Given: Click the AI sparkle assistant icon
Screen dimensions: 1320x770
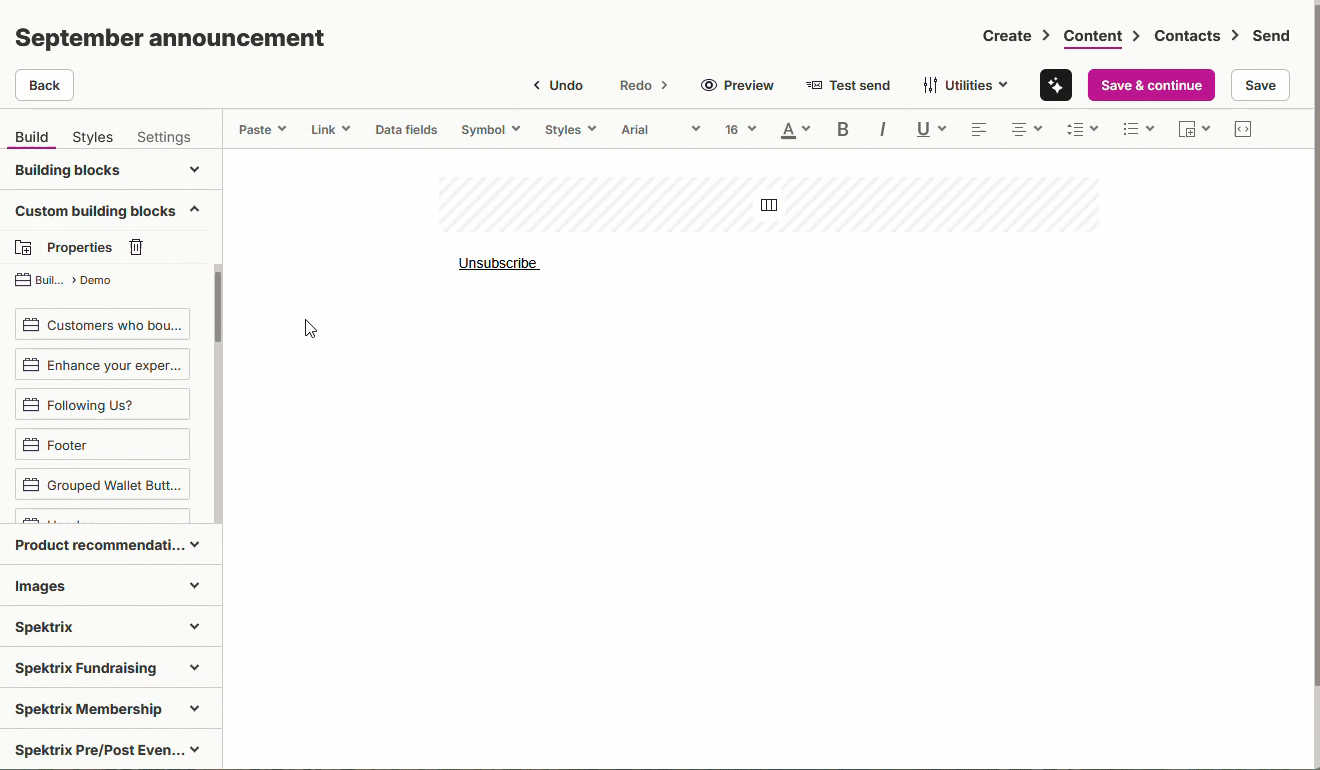Looking at the screenshot, I should [1055, 85].
